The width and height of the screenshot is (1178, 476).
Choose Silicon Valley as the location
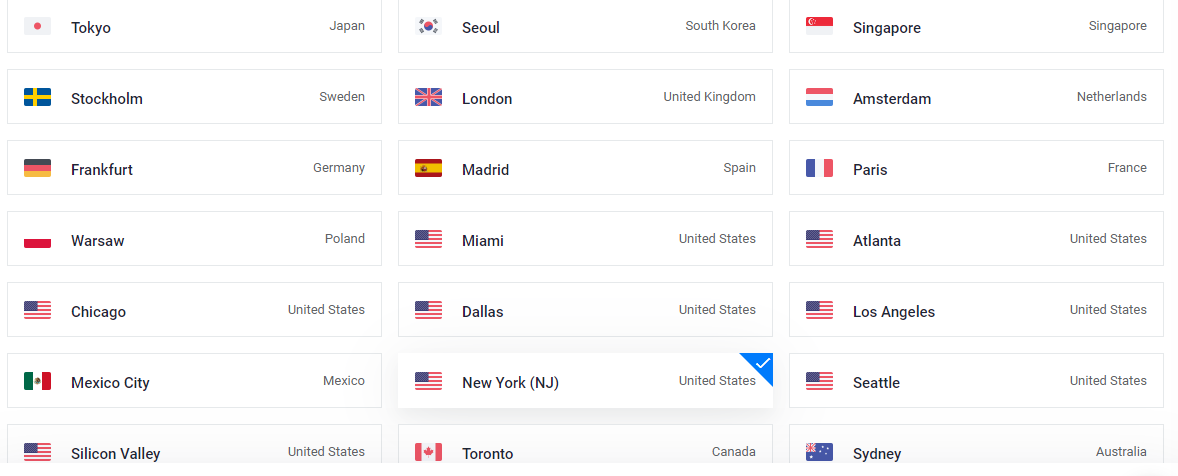tap(194, 452)
